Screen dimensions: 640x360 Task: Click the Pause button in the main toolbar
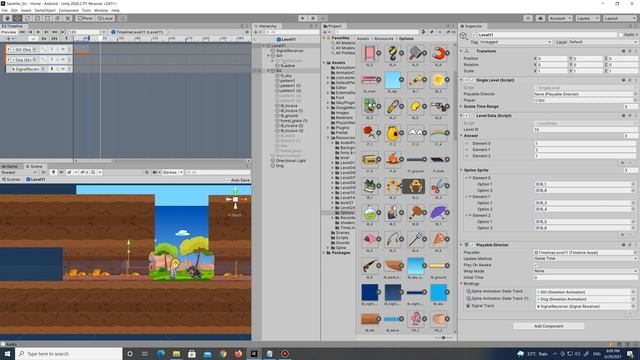(313, 18)
